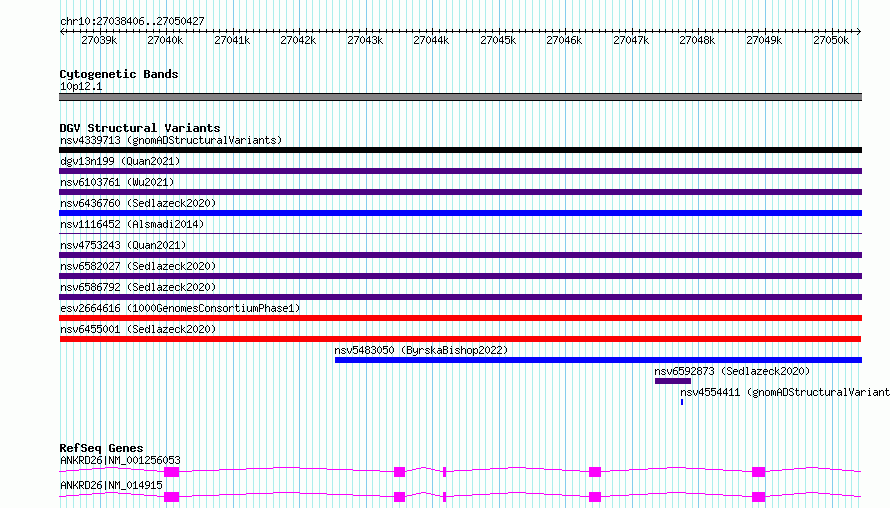Select NM_001256053 exon near 27040k

tap(171, 472)
